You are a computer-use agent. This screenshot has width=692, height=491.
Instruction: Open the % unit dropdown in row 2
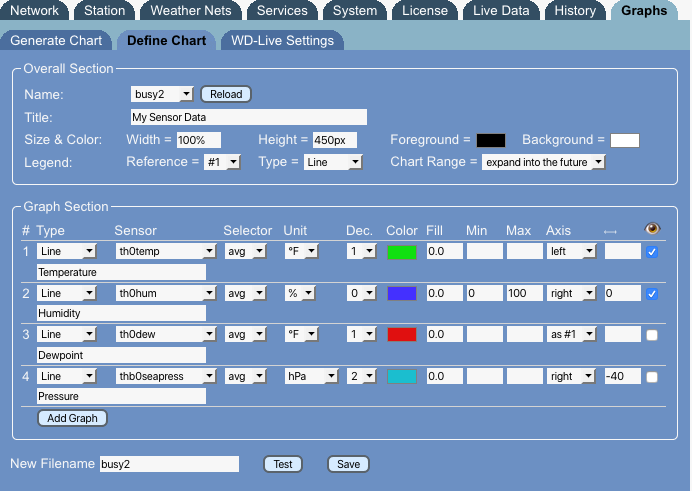point(300,293)
